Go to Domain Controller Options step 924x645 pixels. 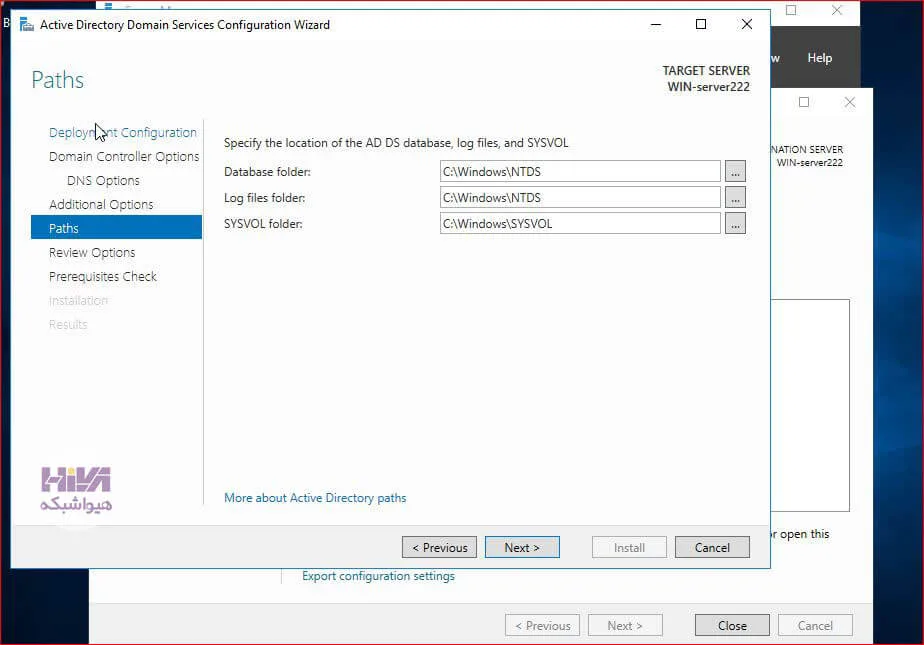(124, 157)
